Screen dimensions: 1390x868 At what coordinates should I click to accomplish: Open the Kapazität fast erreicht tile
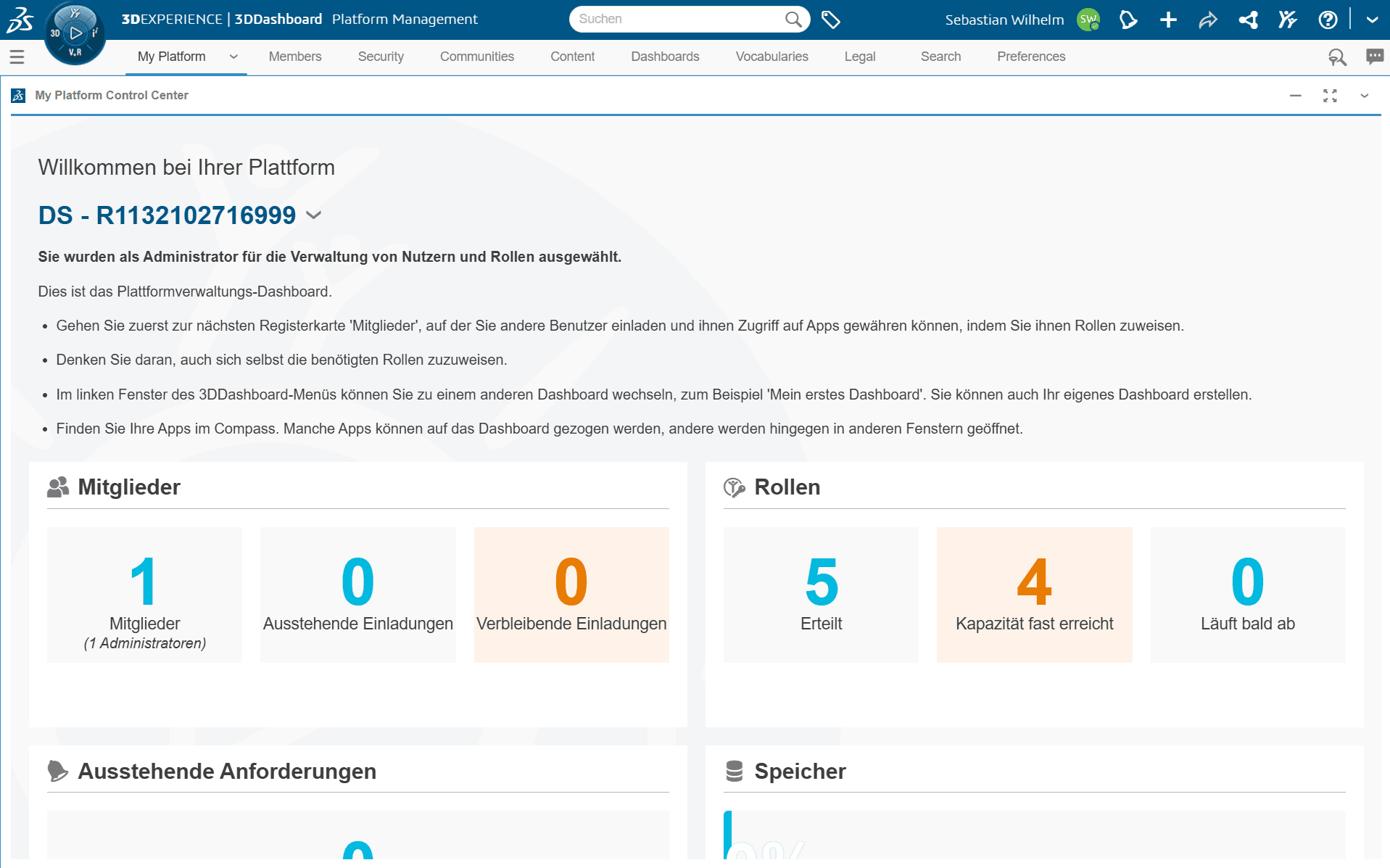(x=1034, y=595)
